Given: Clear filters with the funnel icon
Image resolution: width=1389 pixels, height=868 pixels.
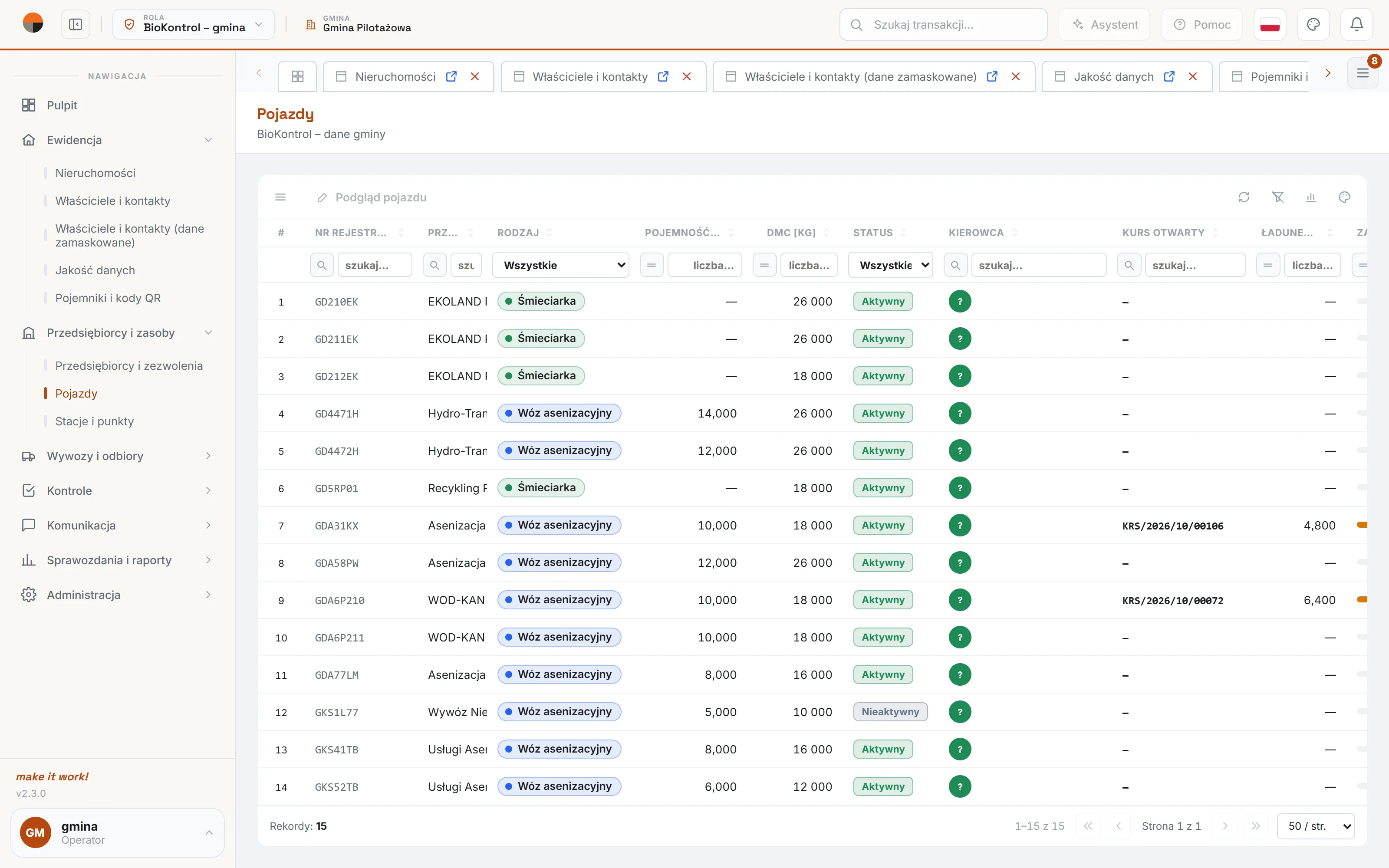Looking at the screenshot, I should (x=1277, y=197).
